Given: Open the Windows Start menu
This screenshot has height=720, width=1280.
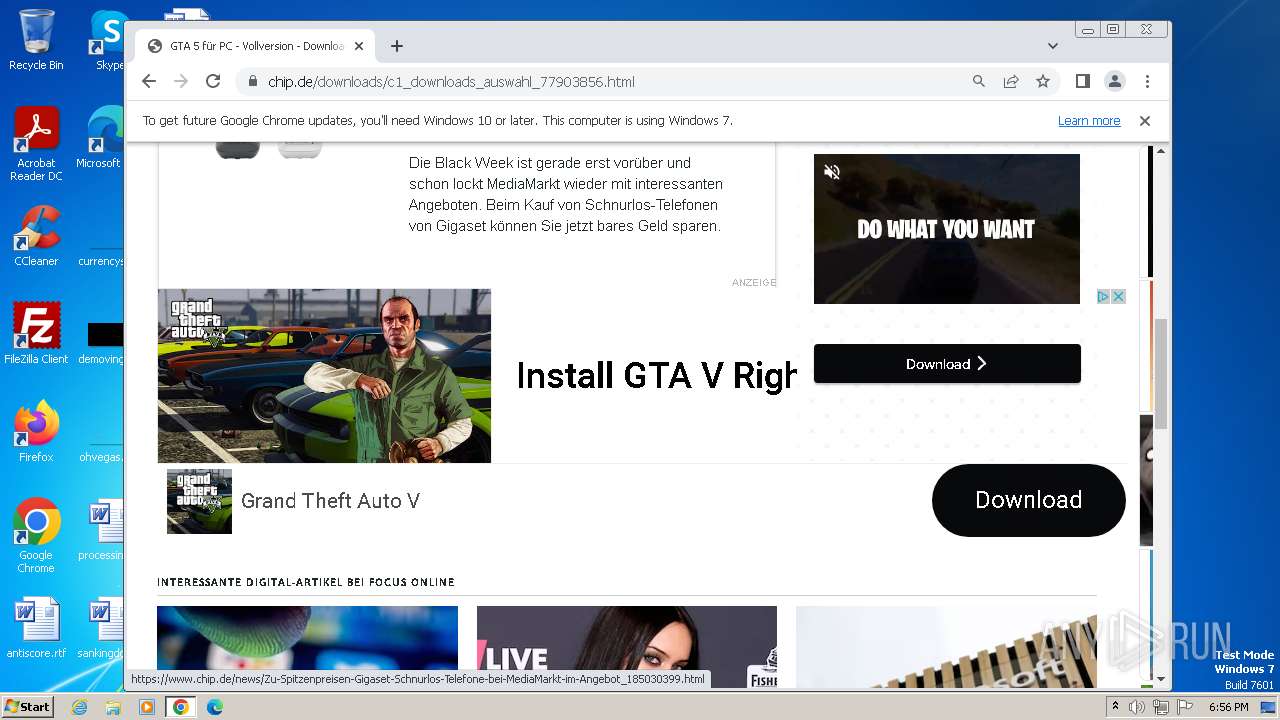Looking at the screenshot, I should (x=28, y=707).
